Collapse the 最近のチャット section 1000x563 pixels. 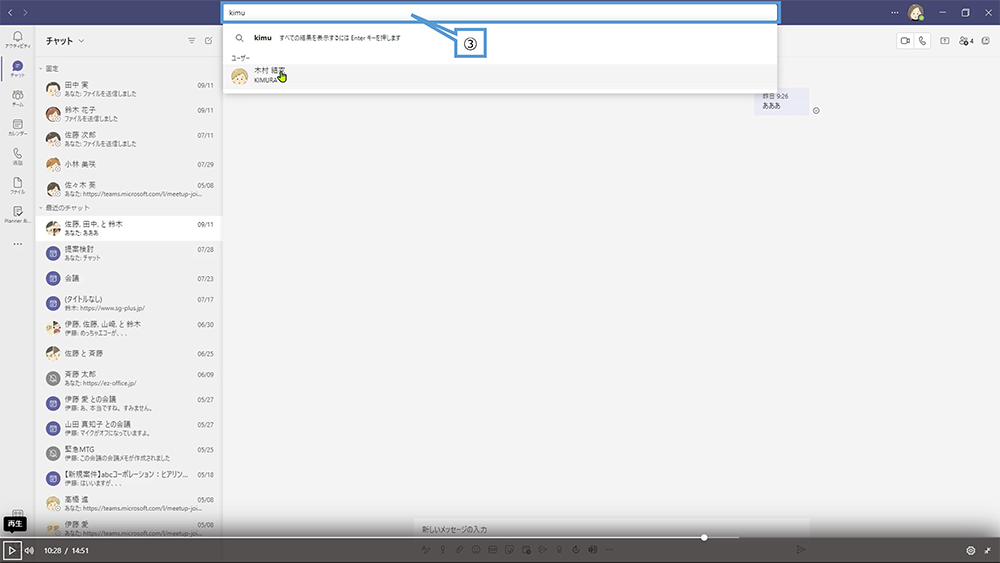[41, 207]
